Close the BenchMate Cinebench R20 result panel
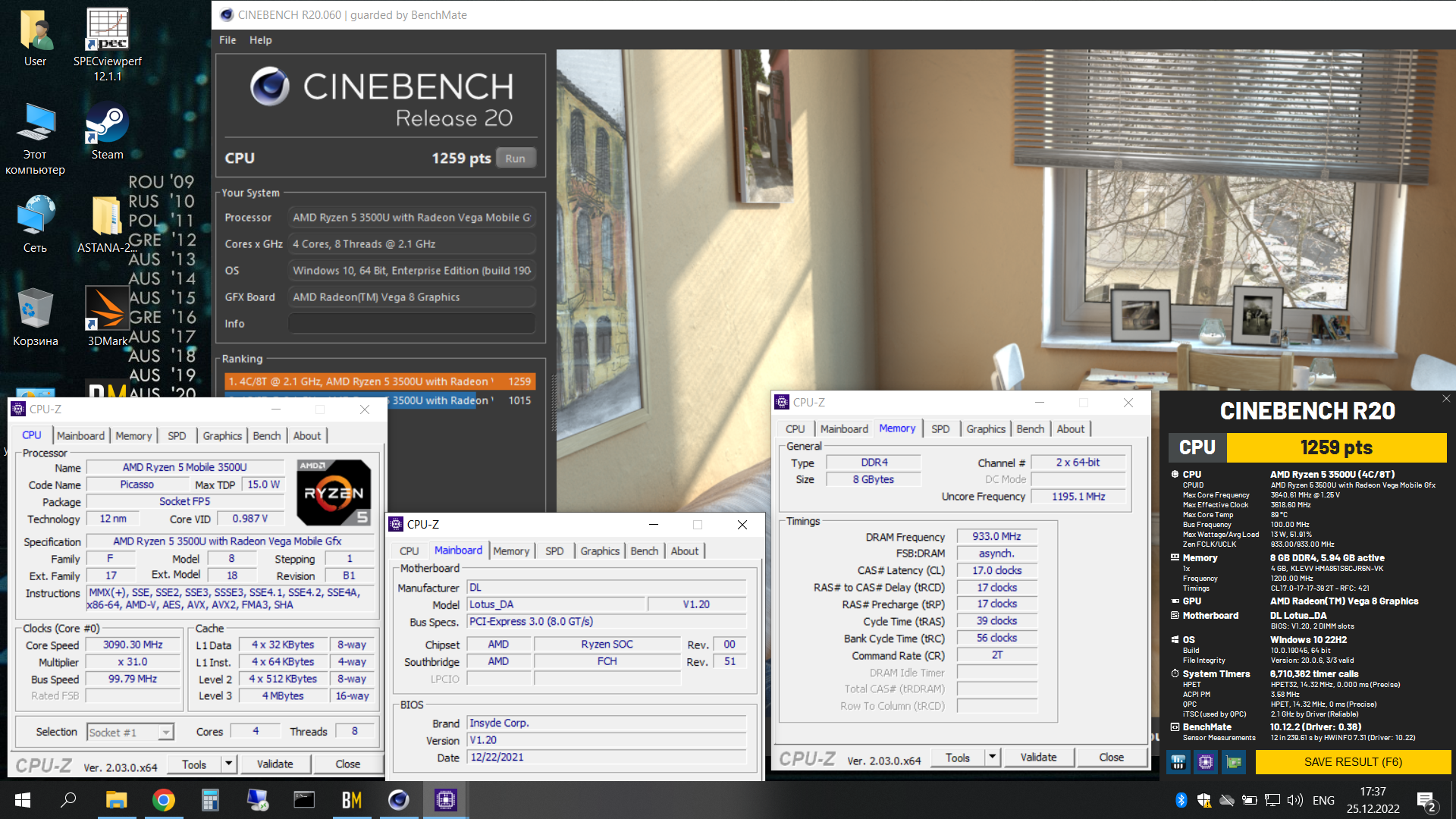 [1446, 399]
